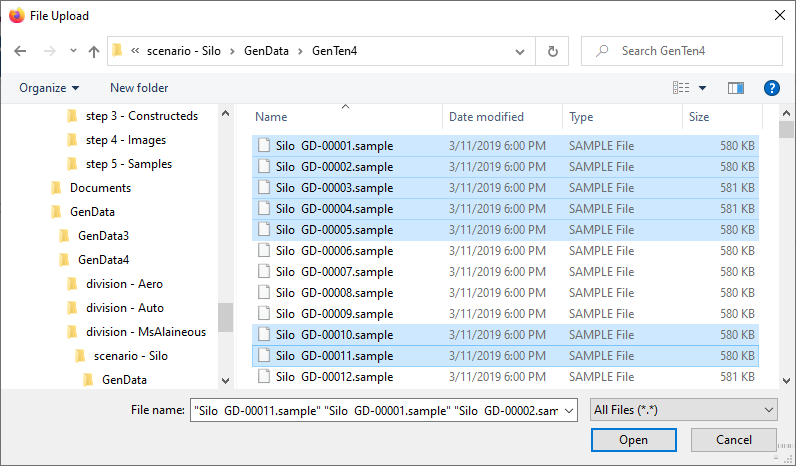Viewport: 796px width, 466px height.
Task: Open the Organize menu
Action: [x=48, y=88]
